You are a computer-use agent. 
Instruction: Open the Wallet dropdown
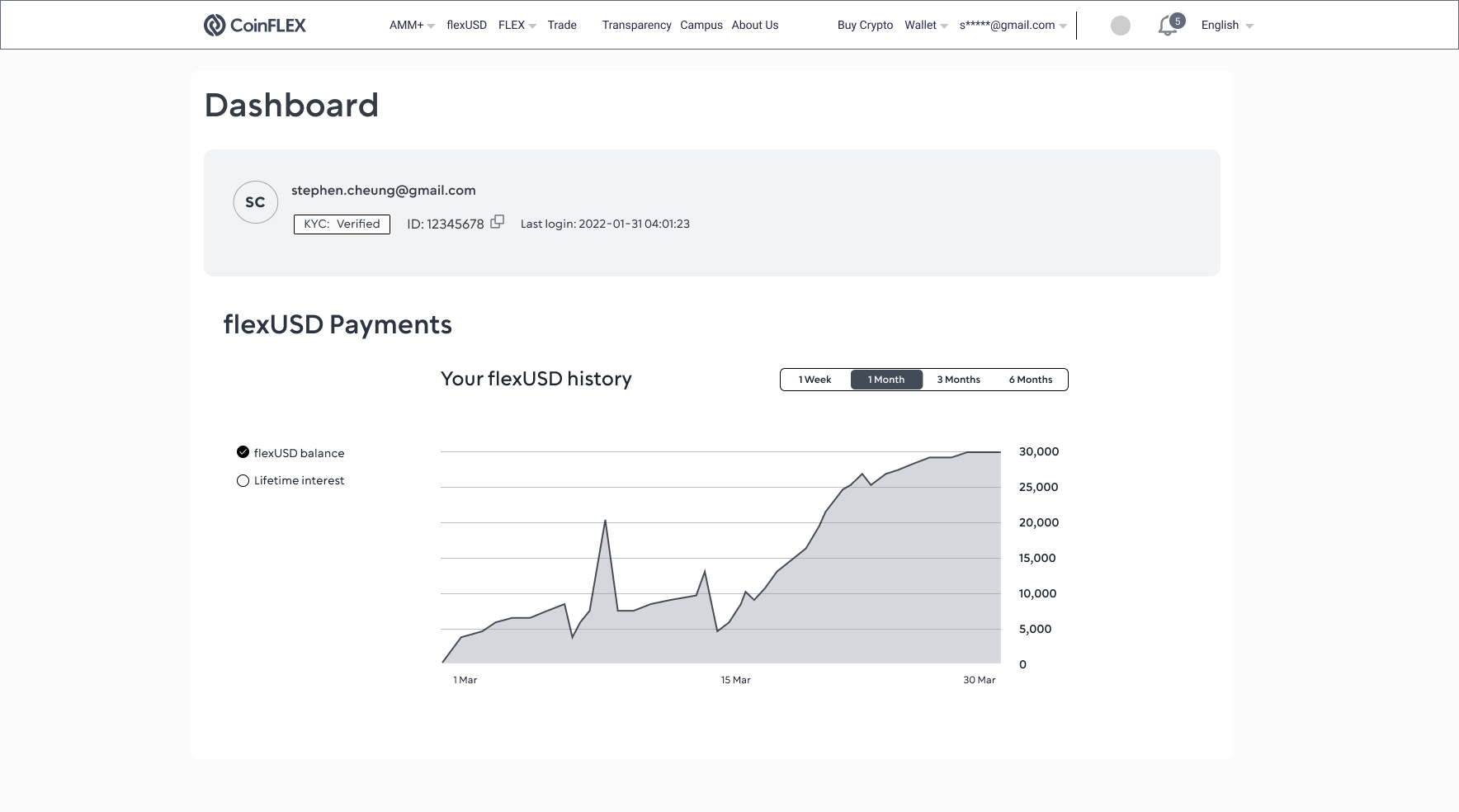(926, 26)
